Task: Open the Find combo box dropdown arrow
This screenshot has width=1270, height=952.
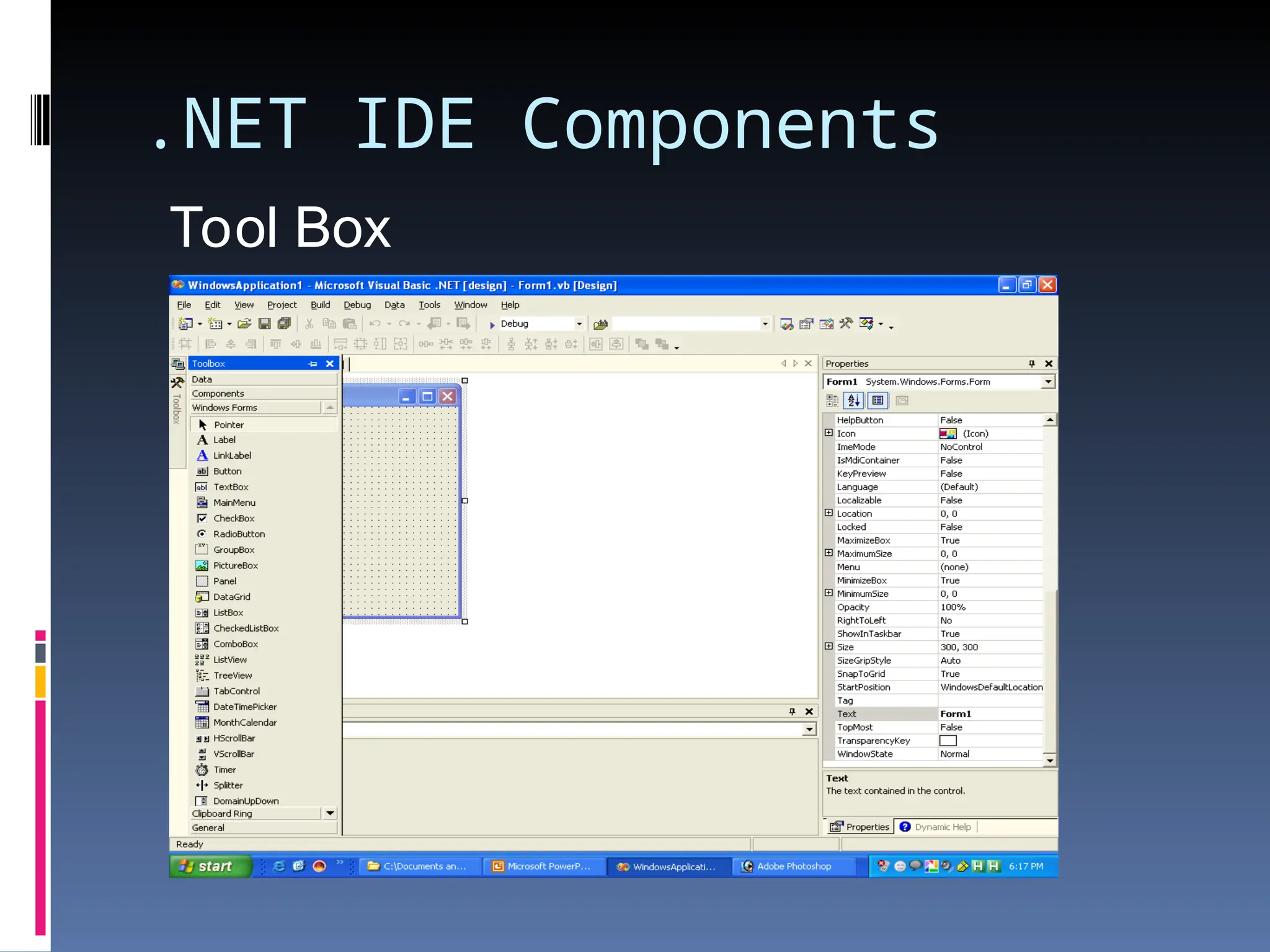Action: pyautogui.click(x=765, y=324)
